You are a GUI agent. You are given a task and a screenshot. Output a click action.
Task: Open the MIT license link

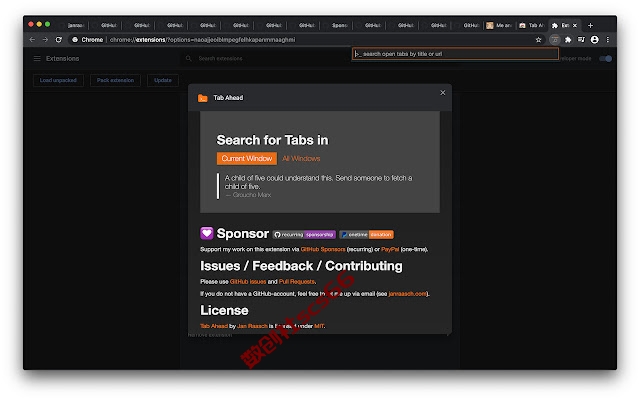319,326
